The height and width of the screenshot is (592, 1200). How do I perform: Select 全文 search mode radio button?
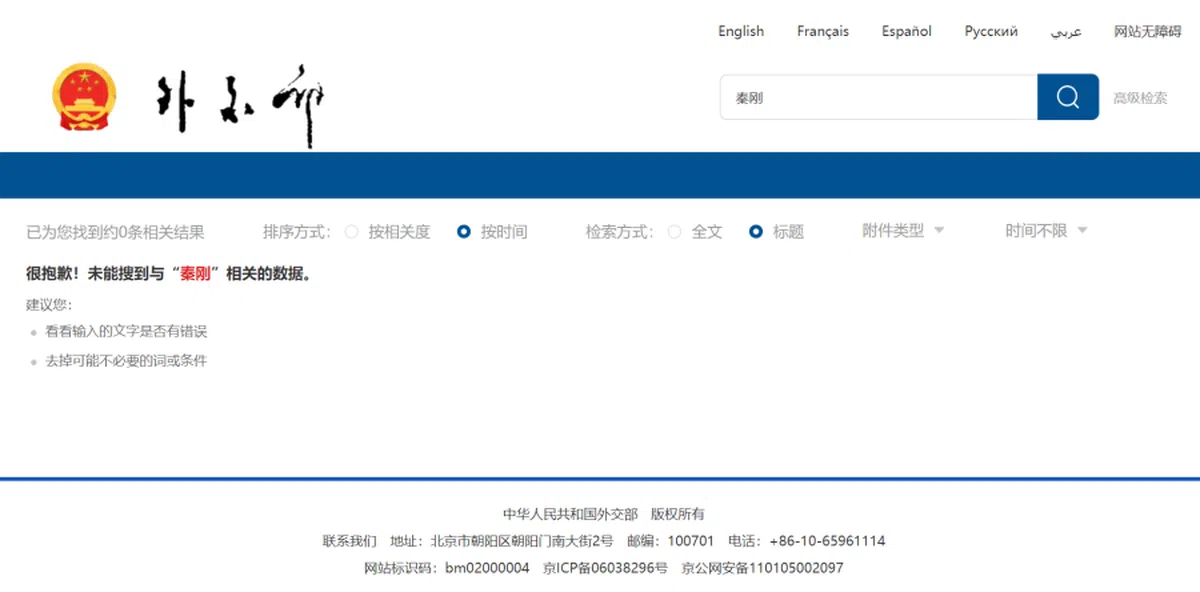click(674, 232)
